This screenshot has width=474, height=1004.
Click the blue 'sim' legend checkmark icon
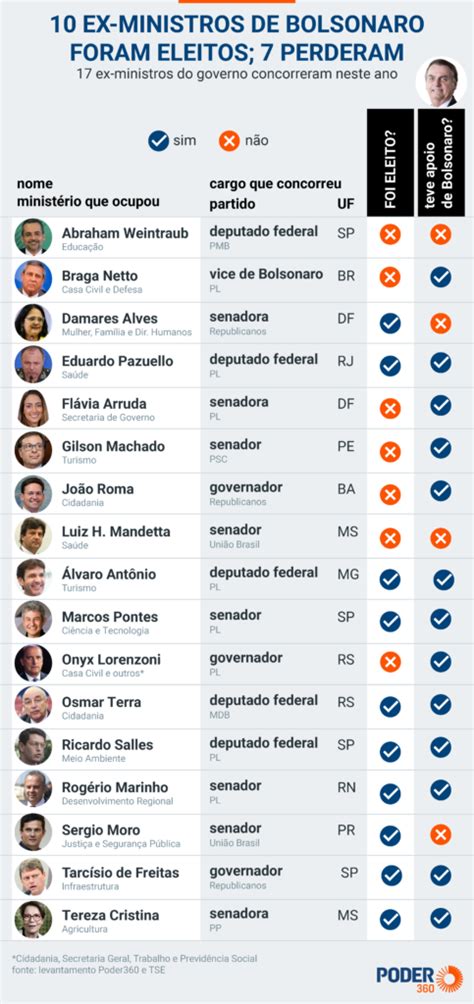[158, 141]
